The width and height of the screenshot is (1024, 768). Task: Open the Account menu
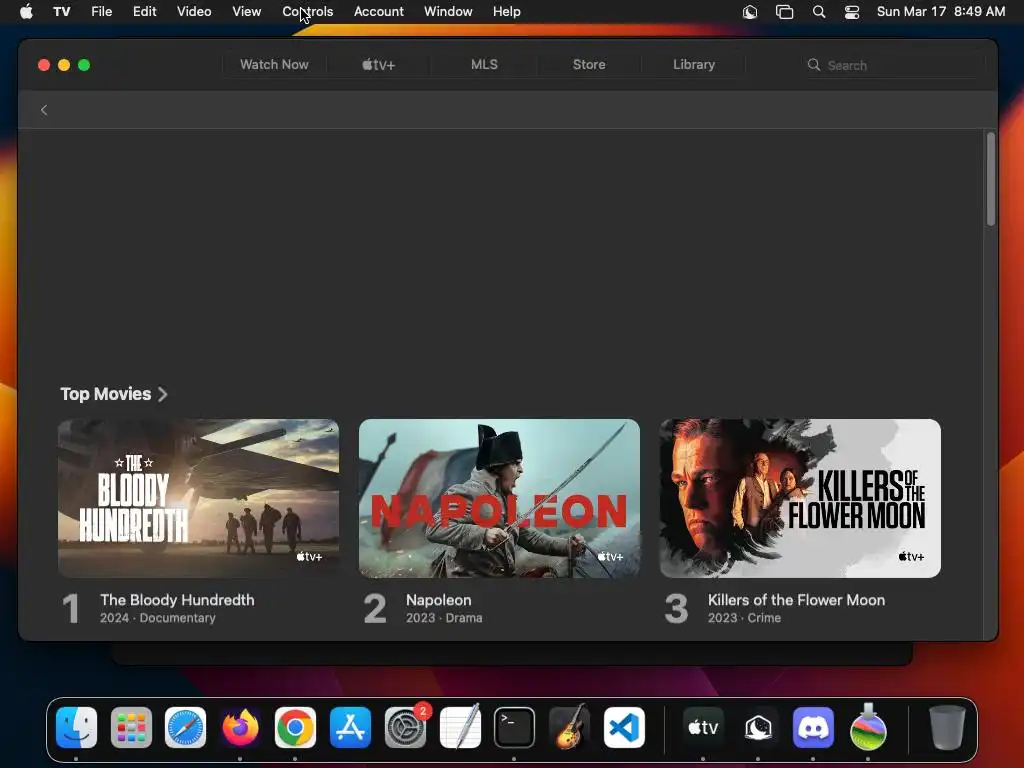coord(379,12)
